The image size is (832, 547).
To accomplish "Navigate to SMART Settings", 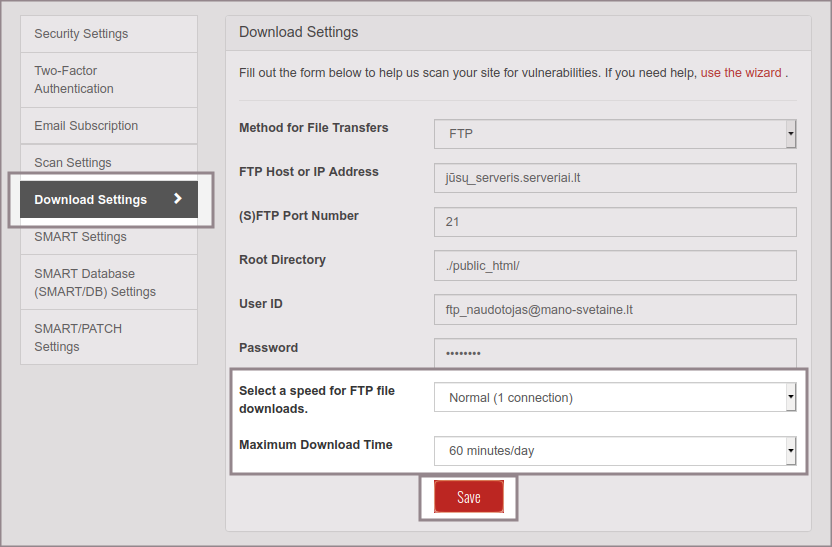I will pyautogui.click(x=80, y=237).
